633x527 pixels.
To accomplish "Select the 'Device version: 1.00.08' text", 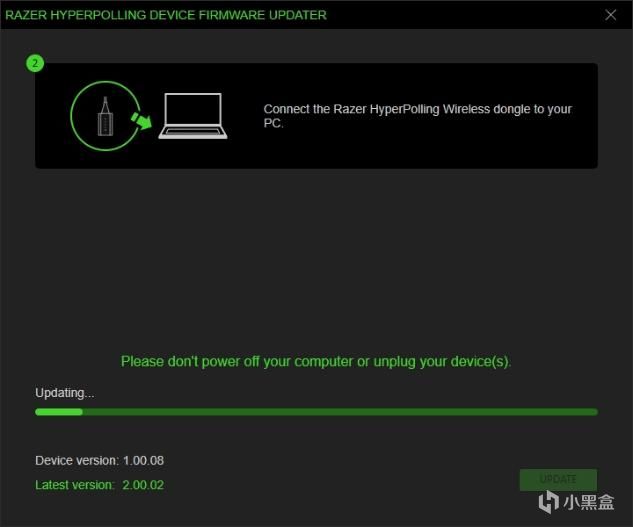I will (x=99, y=460).
